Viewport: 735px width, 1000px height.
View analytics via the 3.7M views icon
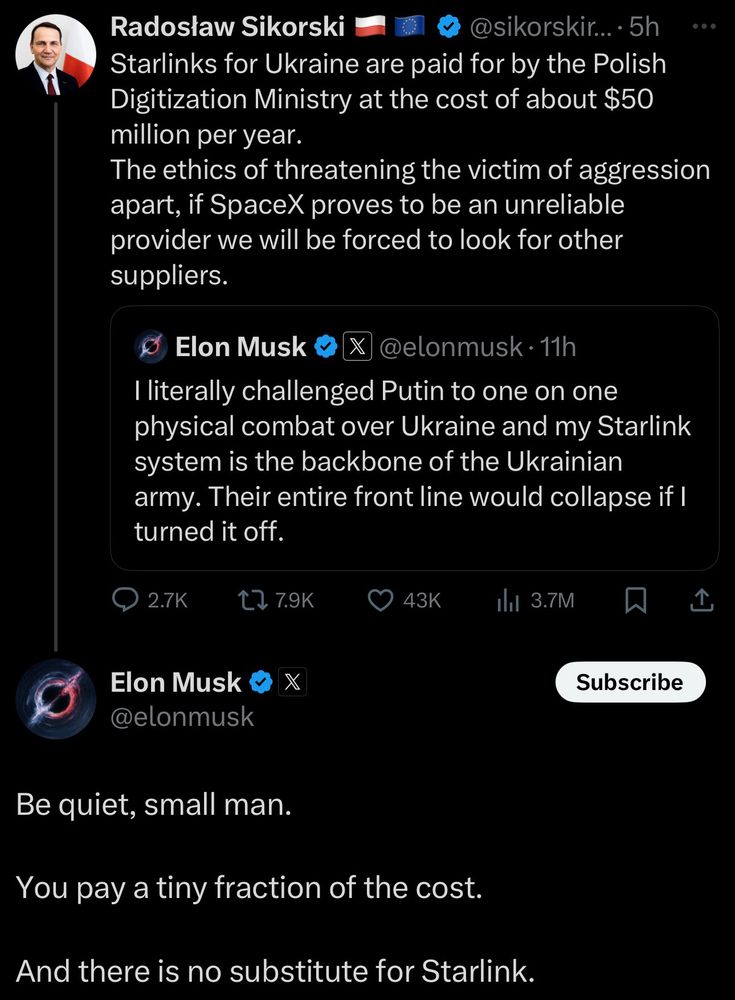[x=508, y=600]
